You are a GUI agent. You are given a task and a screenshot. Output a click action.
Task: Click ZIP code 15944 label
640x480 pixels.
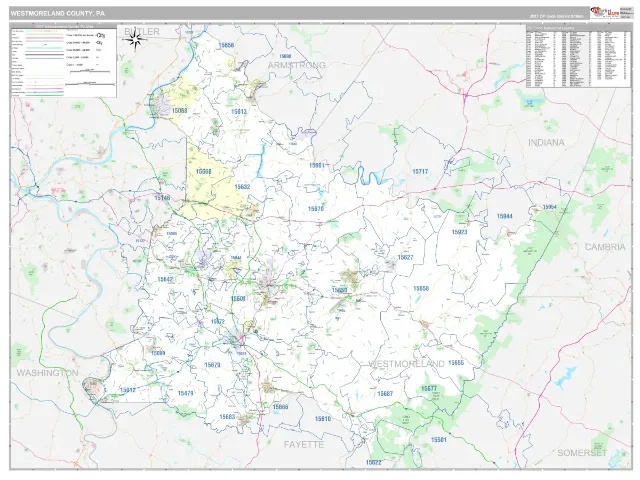point(504,216)
